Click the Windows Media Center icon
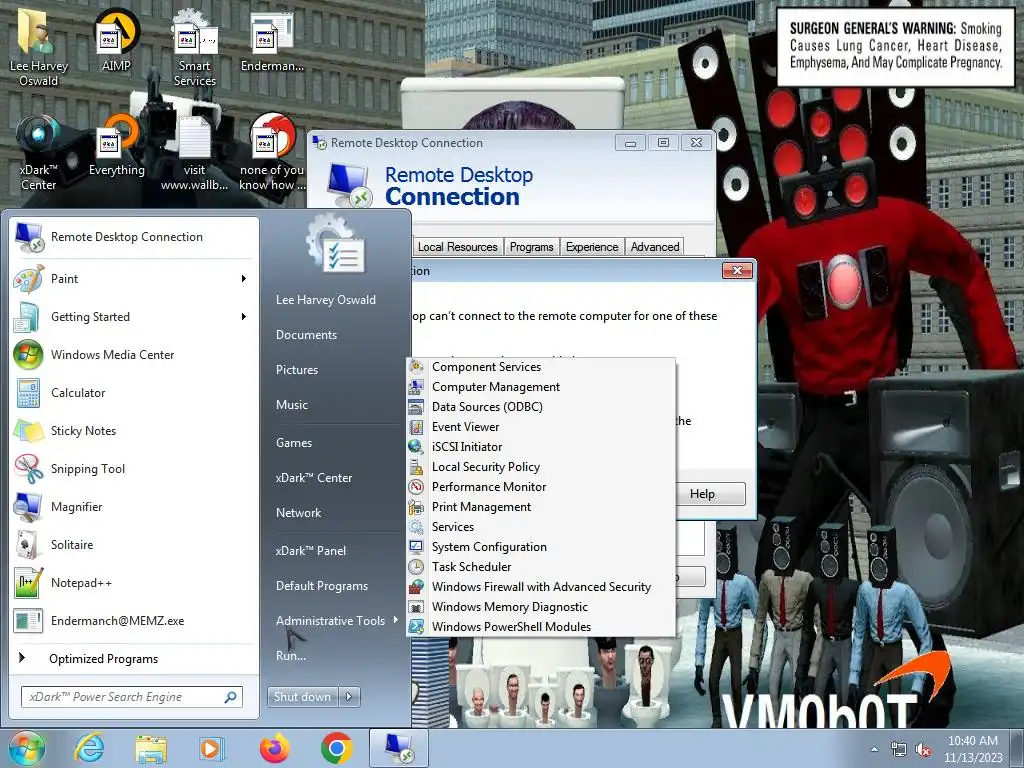The height and width of the screenshot is (768, 1024). click(28, 355)
